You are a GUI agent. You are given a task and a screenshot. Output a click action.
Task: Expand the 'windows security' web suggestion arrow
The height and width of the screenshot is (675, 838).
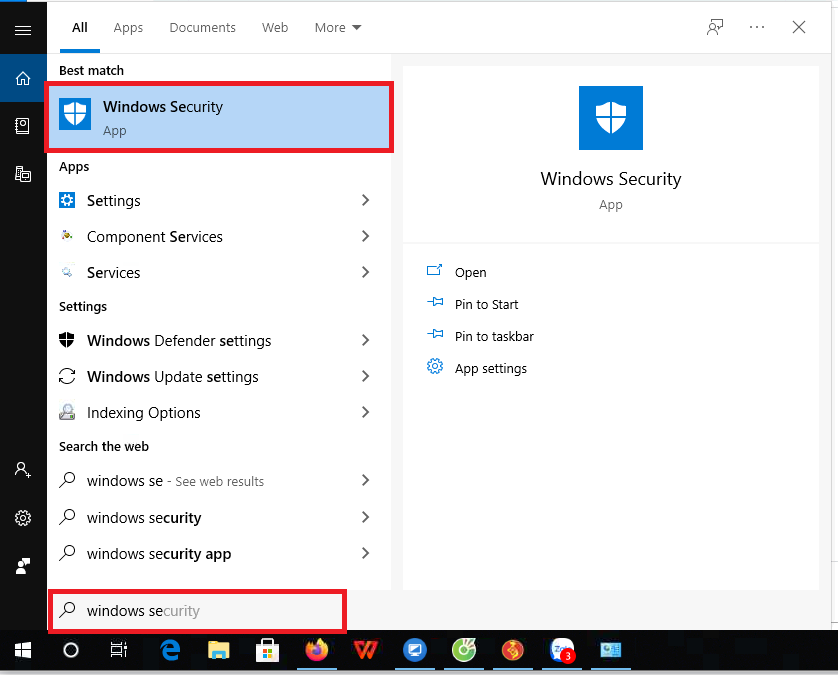coord(366,517)
